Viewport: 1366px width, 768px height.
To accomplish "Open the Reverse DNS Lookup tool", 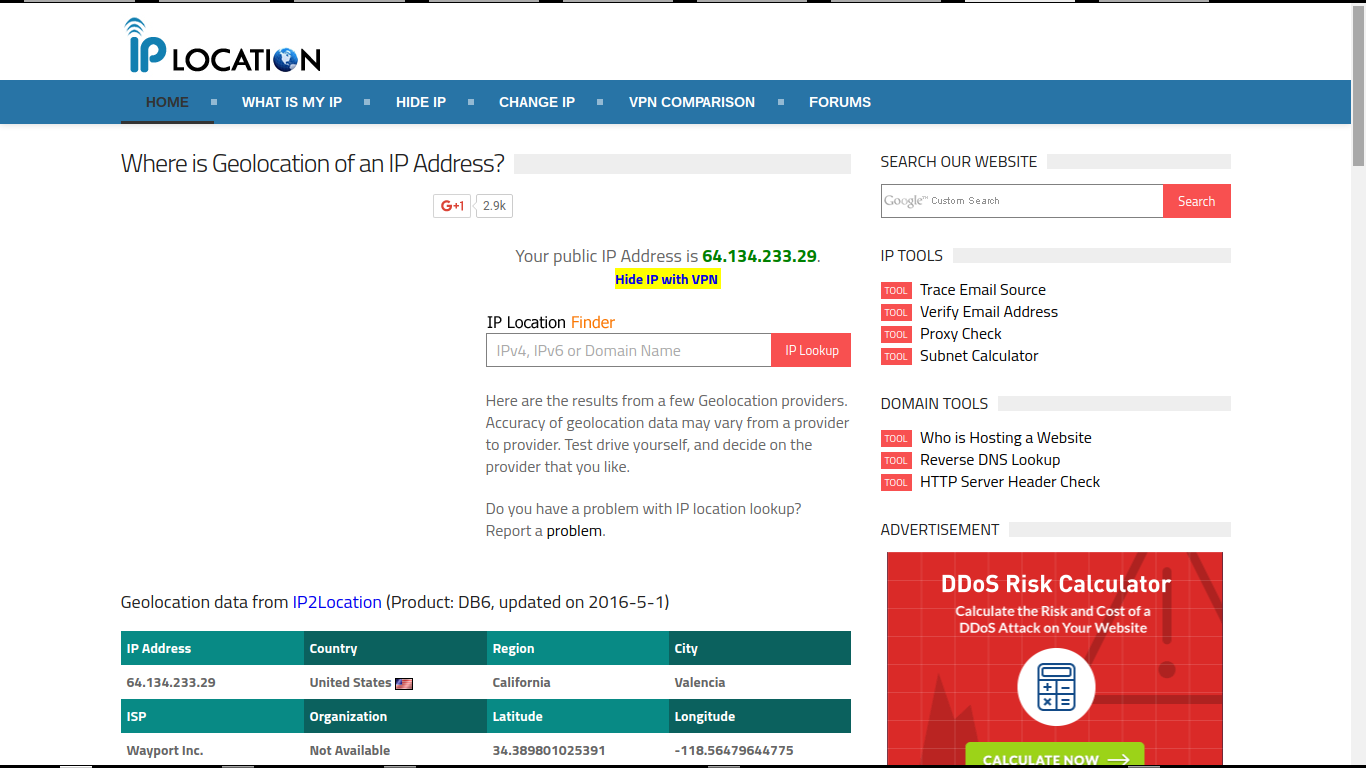I will tap(990, 460).
